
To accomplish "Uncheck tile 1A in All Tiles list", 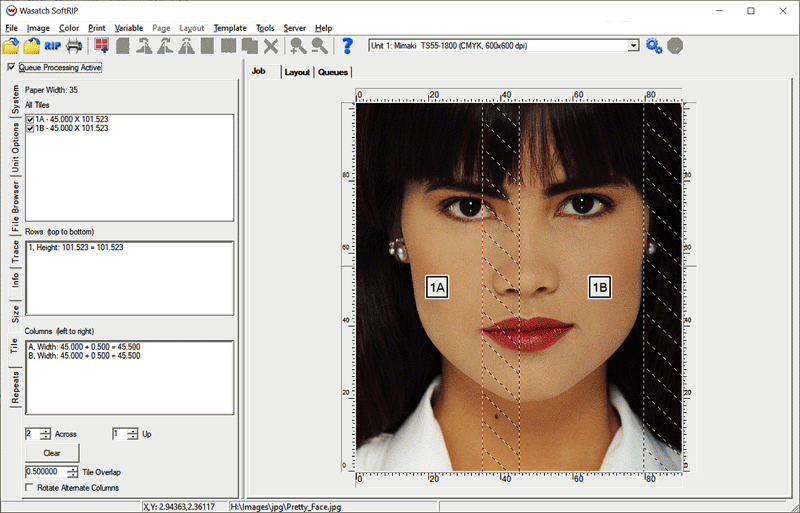I will pos(30,119).
